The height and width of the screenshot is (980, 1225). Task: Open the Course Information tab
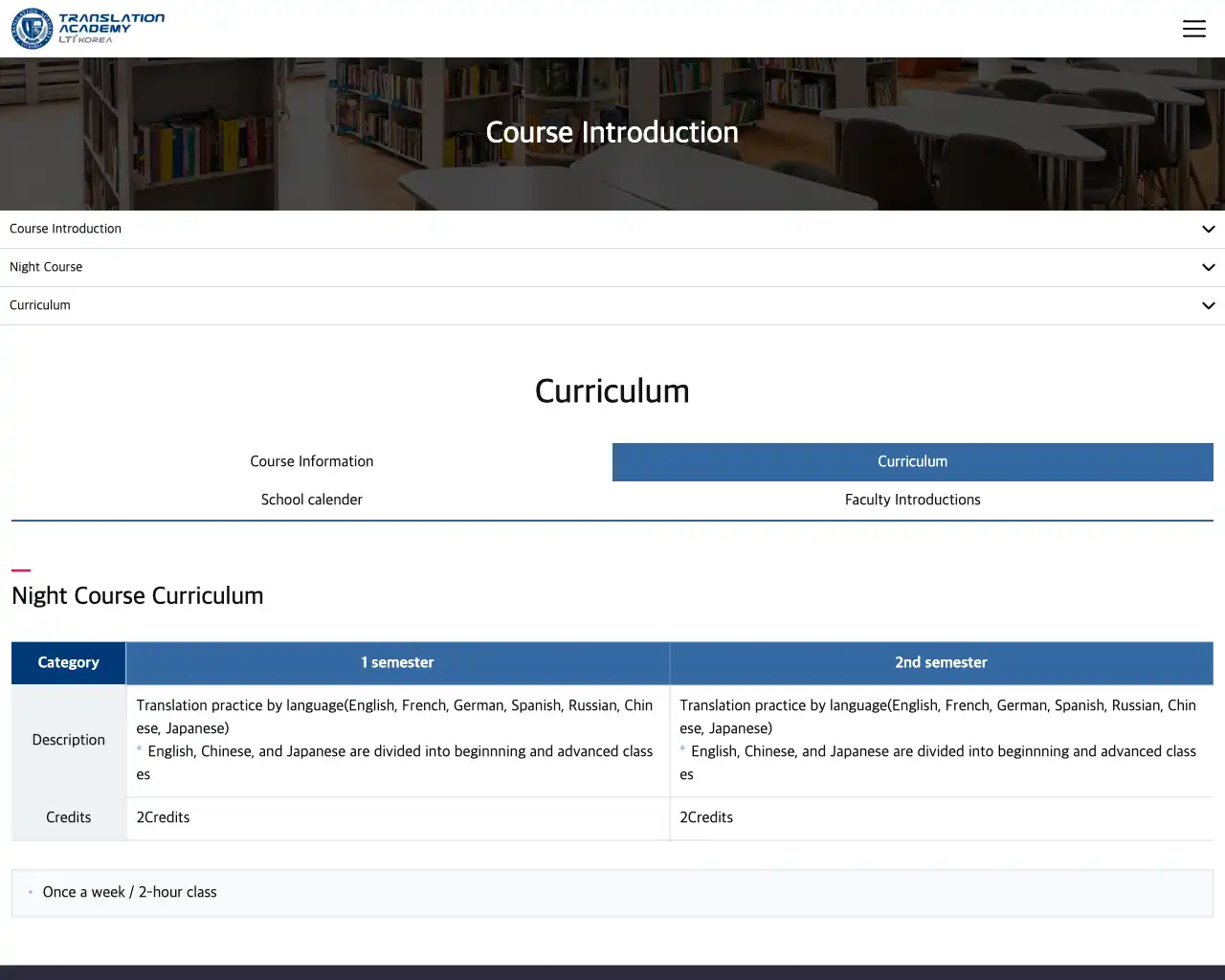point(312,461)
